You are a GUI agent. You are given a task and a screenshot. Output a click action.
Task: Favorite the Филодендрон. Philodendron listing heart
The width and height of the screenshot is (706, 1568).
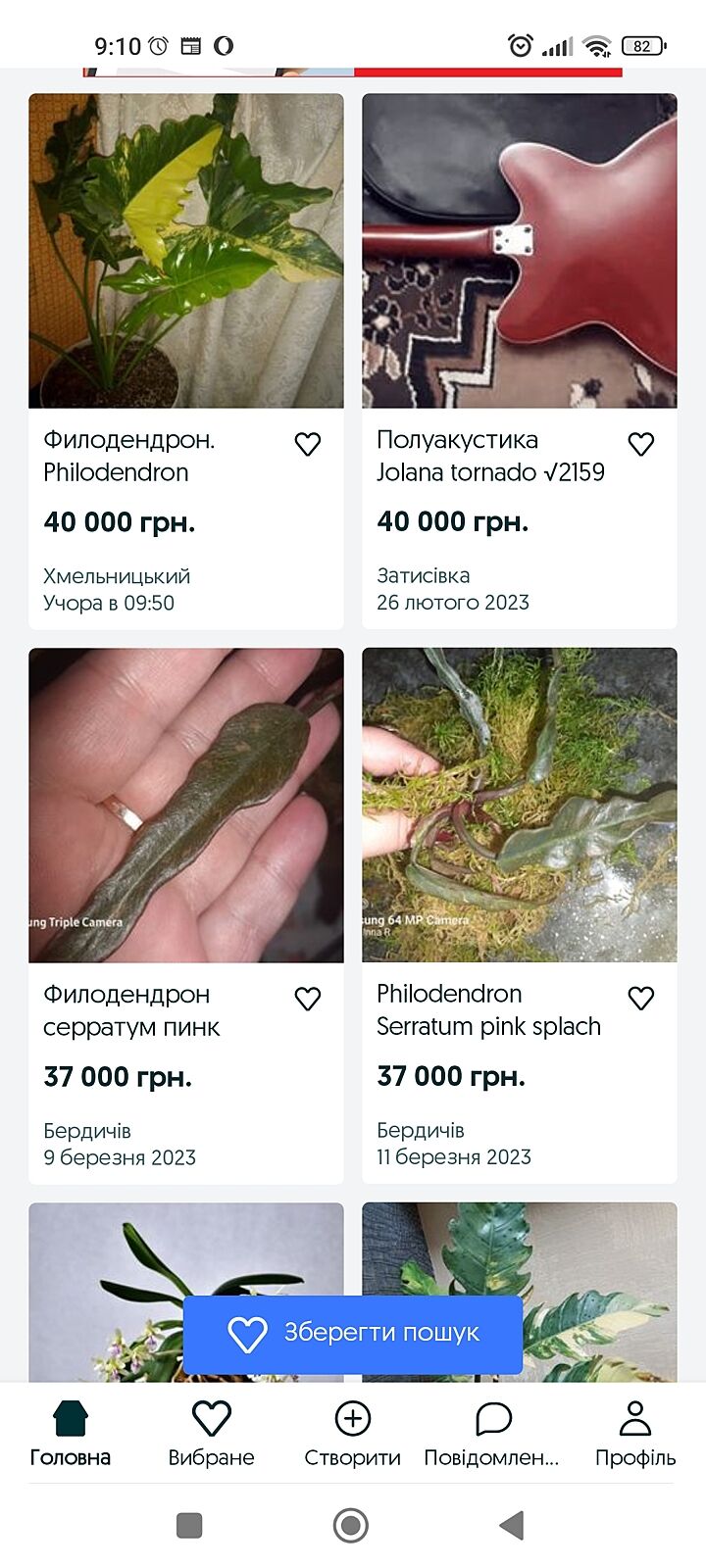pos(308,444)
